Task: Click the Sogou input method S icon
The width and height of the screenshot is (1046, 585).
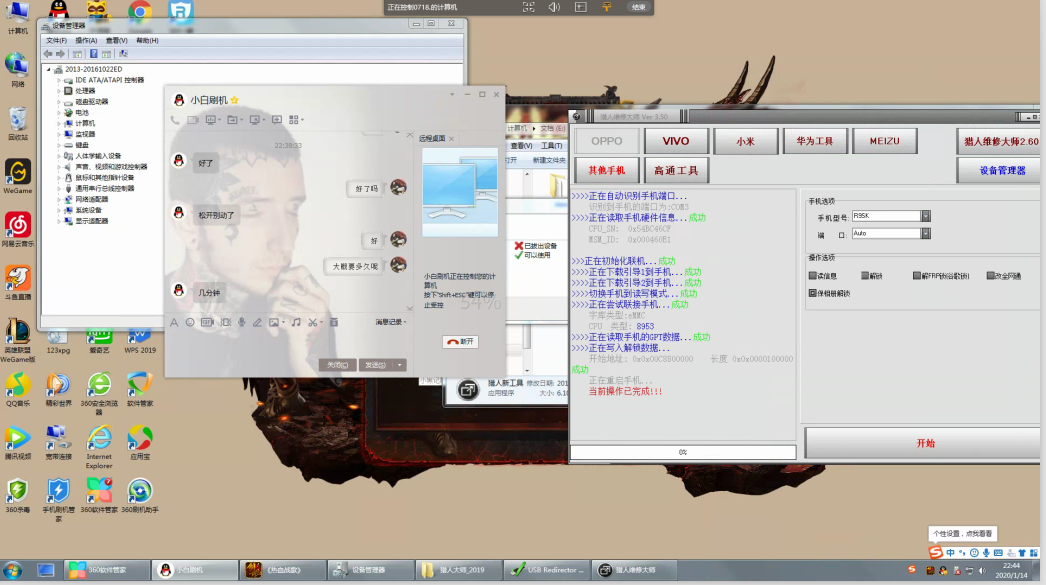Action: pyautogui.click(x=936, y=552)
